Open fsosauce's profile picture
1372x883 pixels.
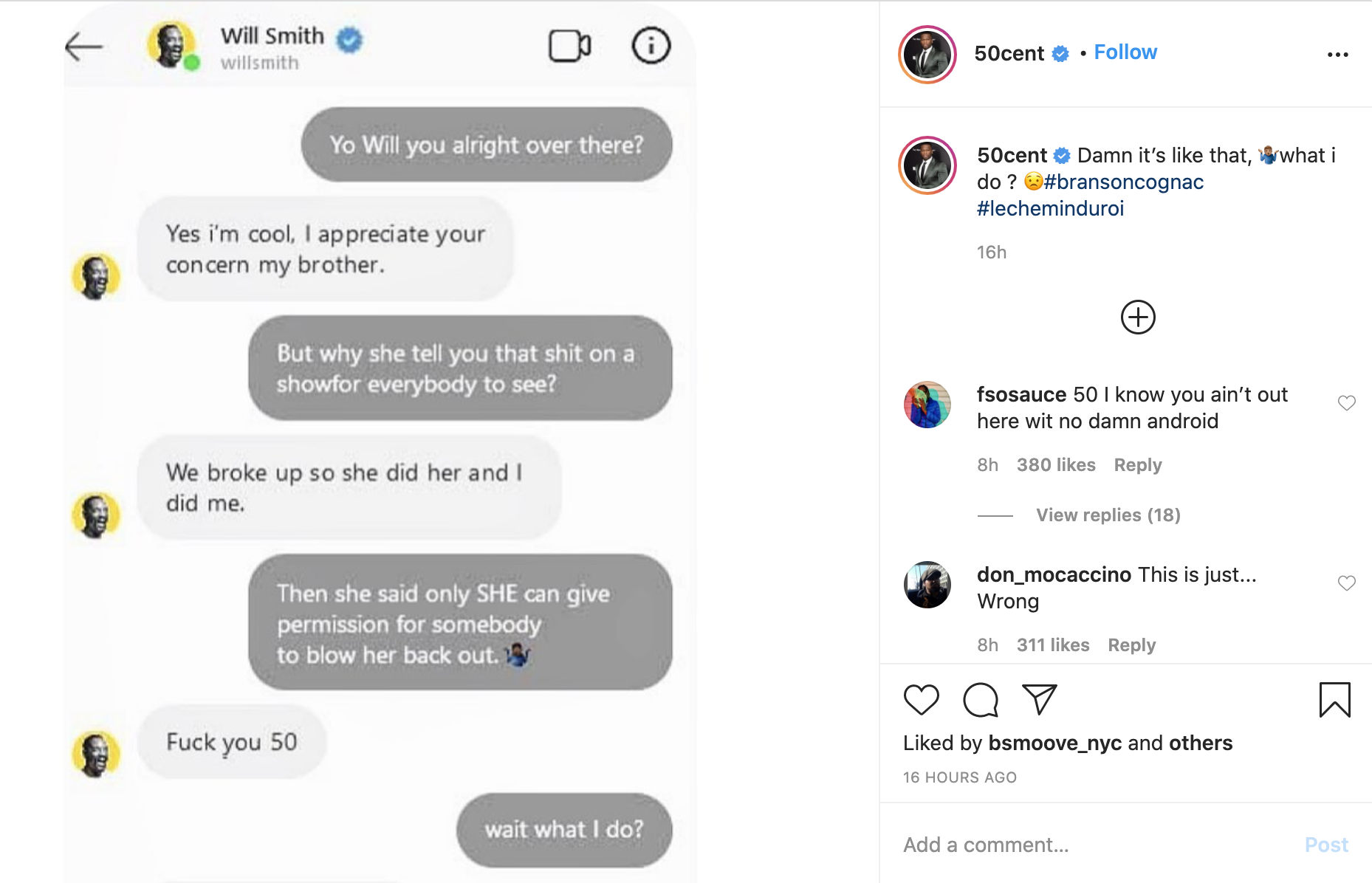(x=927, y=405)
